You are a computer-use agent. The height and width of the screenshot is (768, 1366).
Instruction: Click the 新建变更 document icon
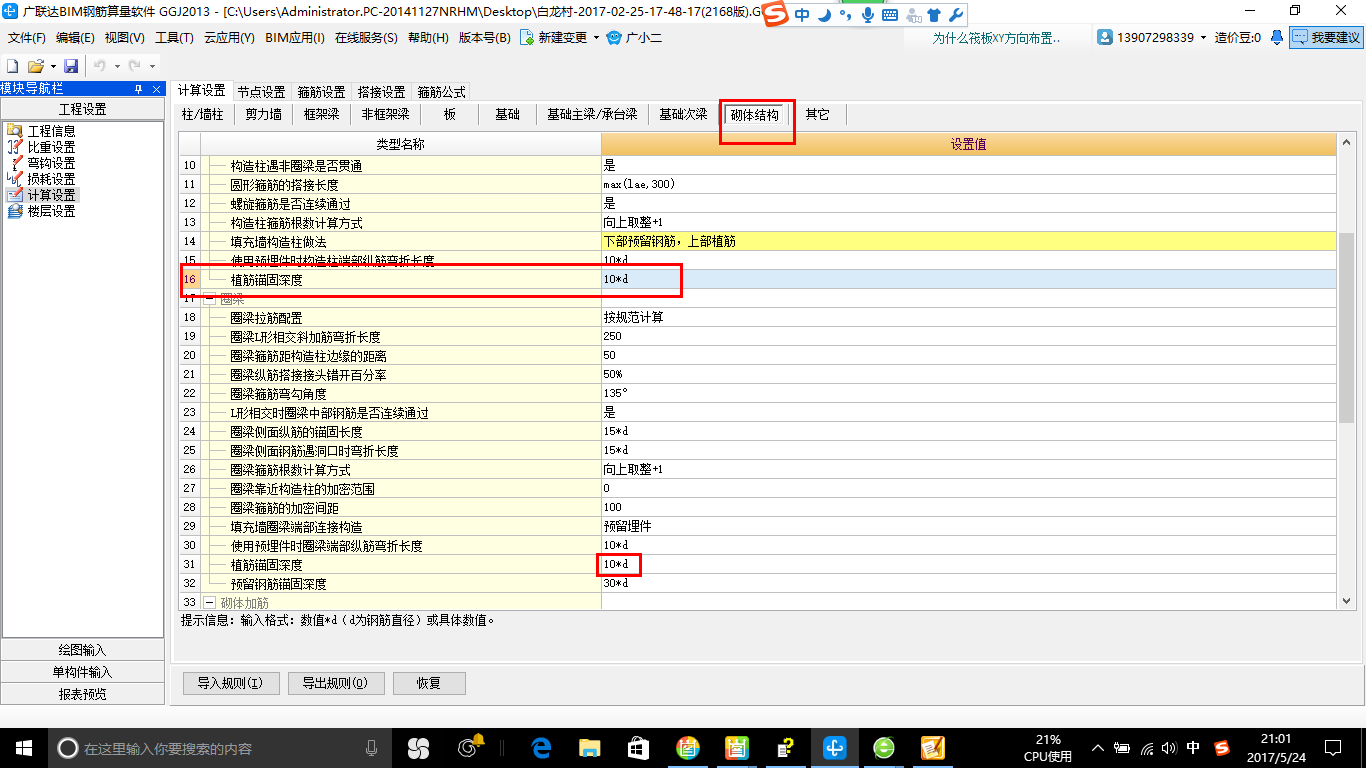tap(527, 38)
